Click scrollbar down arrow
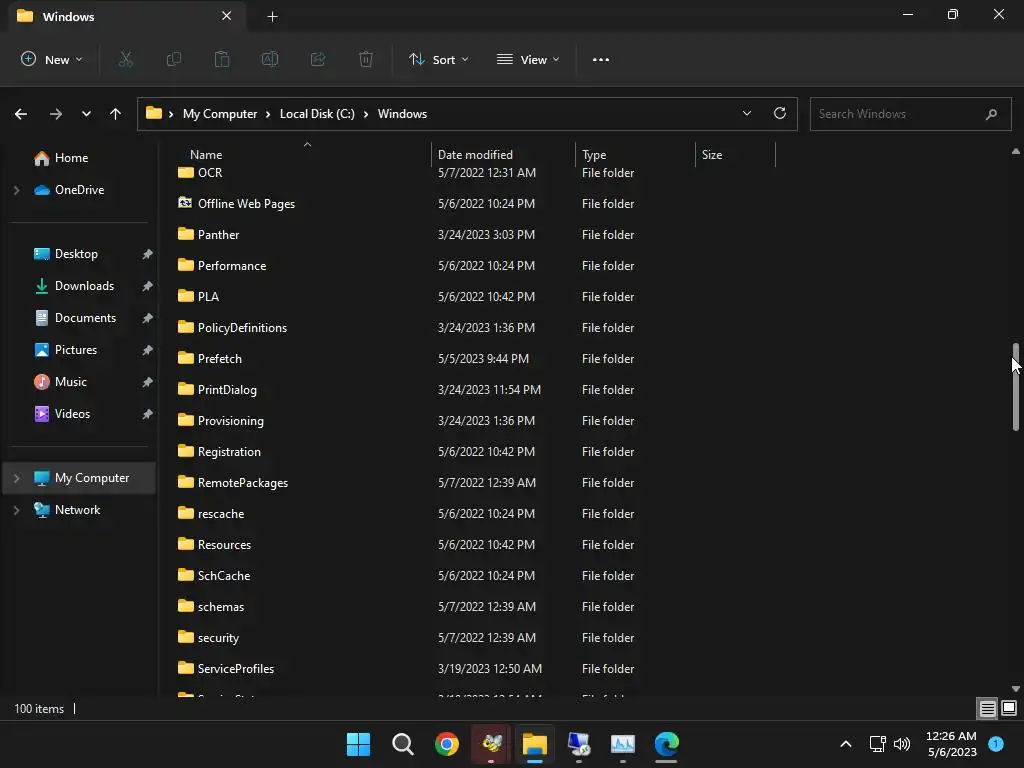1024x768 pixels. pyautogui.click(x=1016, y=689)
